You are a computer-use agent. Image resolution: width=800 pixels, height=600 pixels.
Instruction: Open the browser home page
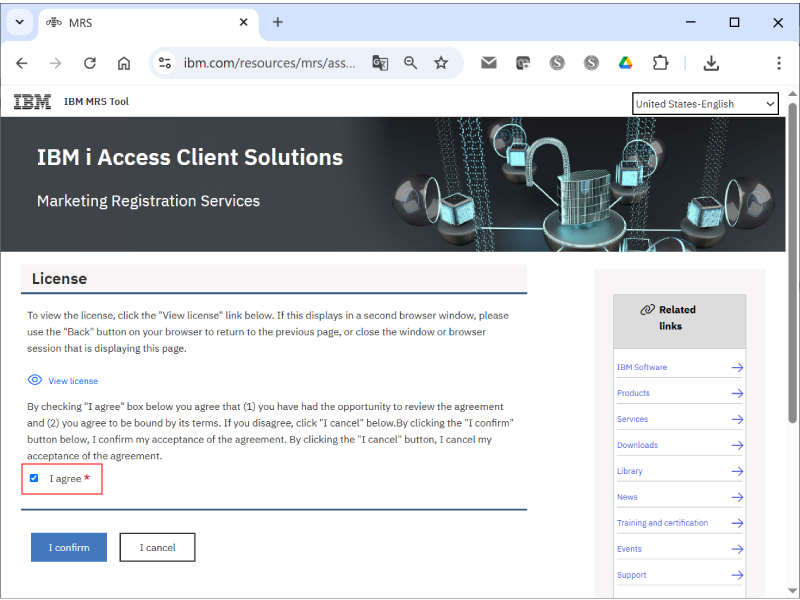(124, 63)
